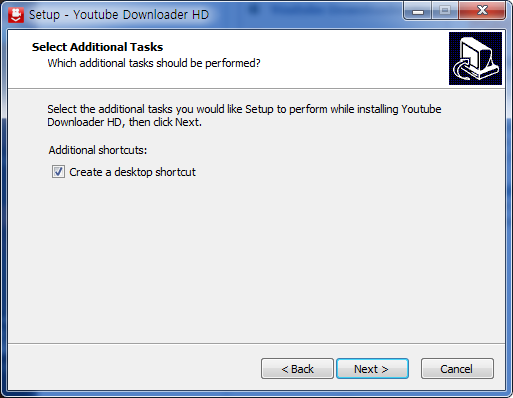
Task: Click the "Additional shortcuts:" group label
Action: click(98, 150)
